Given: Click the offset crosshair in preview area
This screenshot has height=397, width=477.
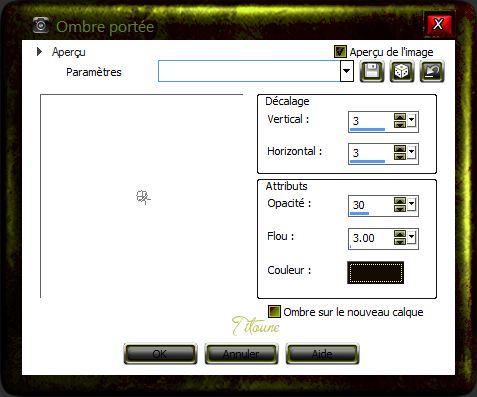Looking at the screenshot, I should (143, 197).
